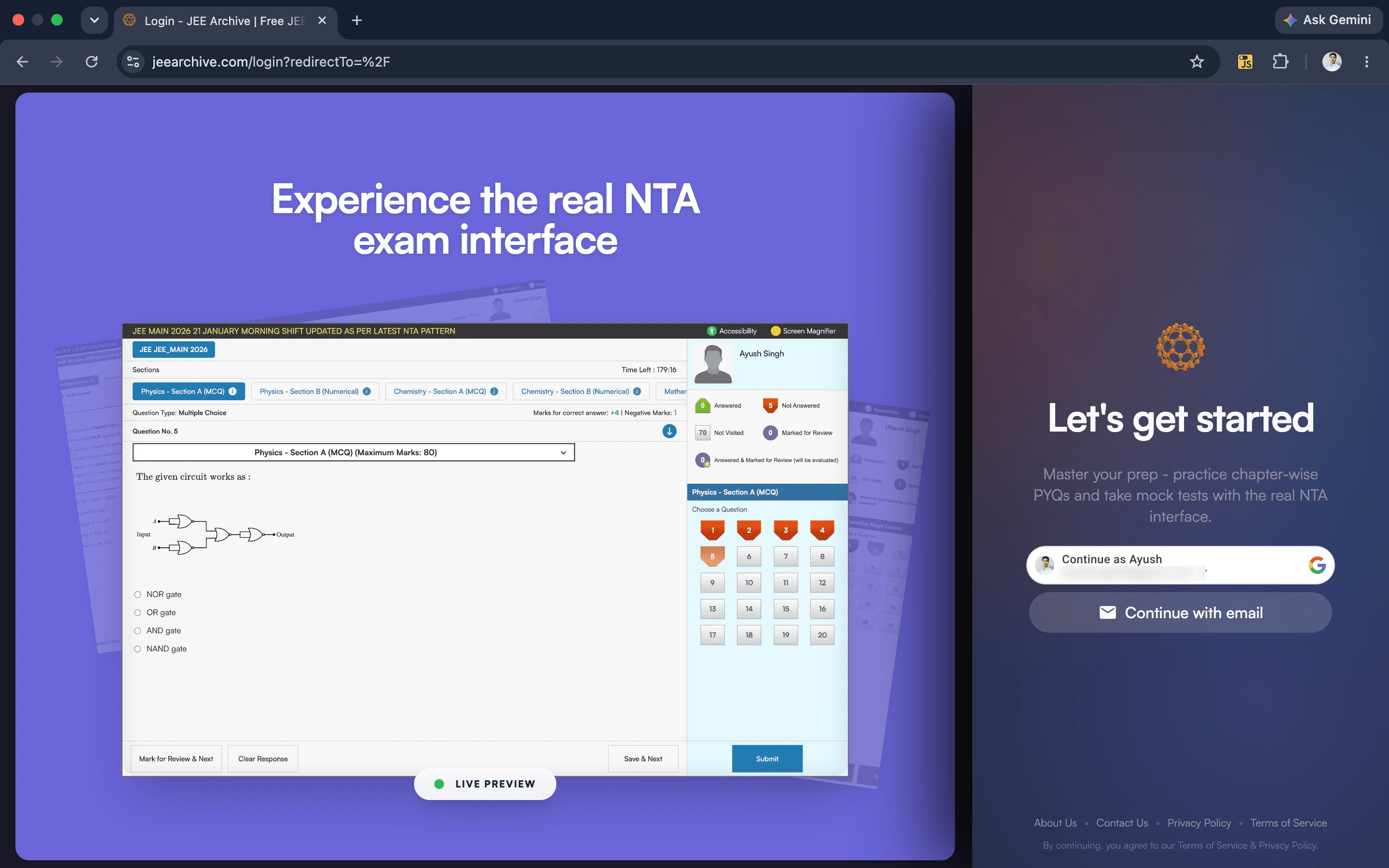This screenshot has height=868, width=1389.
Task: Open Chrome profile avatar
Action: click(x=1332, y=61)
